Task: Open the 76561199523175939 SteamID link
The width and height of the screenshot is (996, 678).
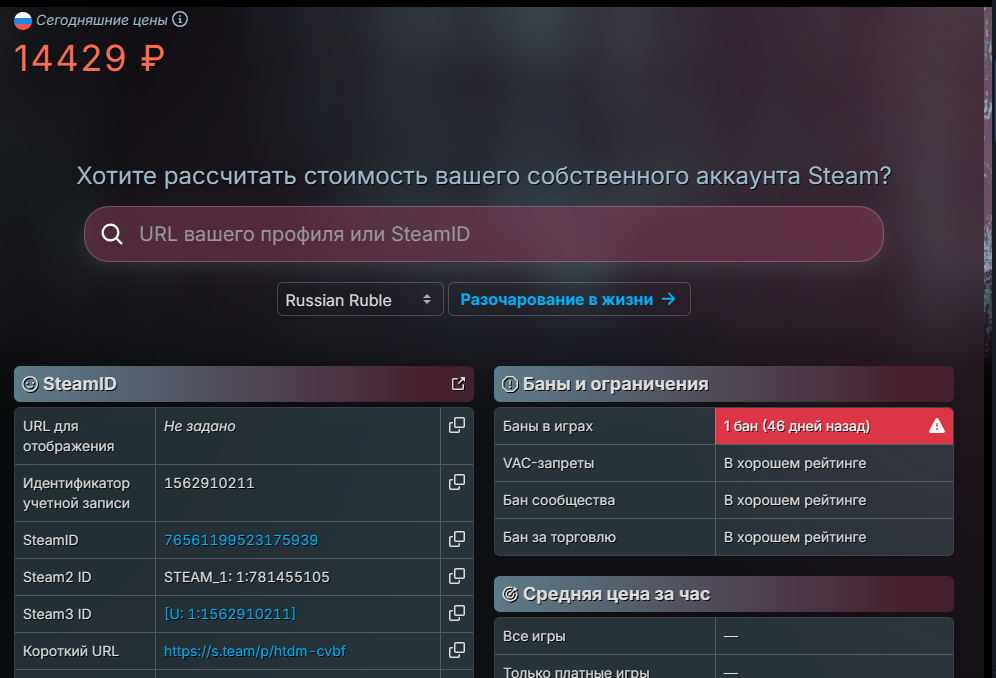Action: click(x=241, y=540)
